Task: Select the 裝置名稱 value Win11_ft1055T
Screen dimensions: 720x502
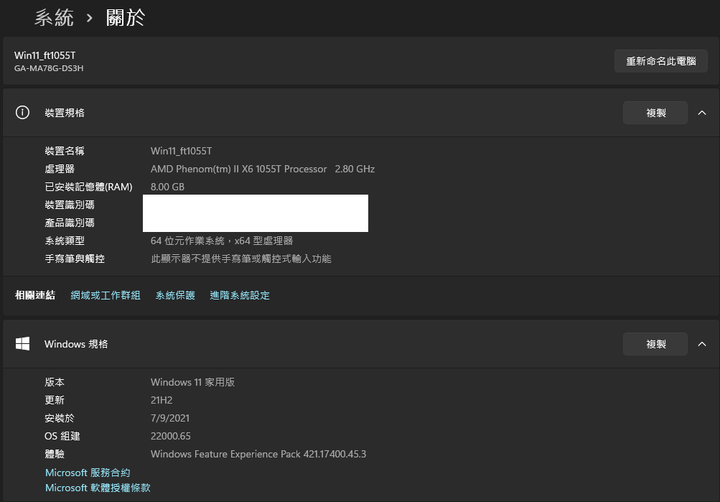Action: pyautogui.click(x=181, y=151)
